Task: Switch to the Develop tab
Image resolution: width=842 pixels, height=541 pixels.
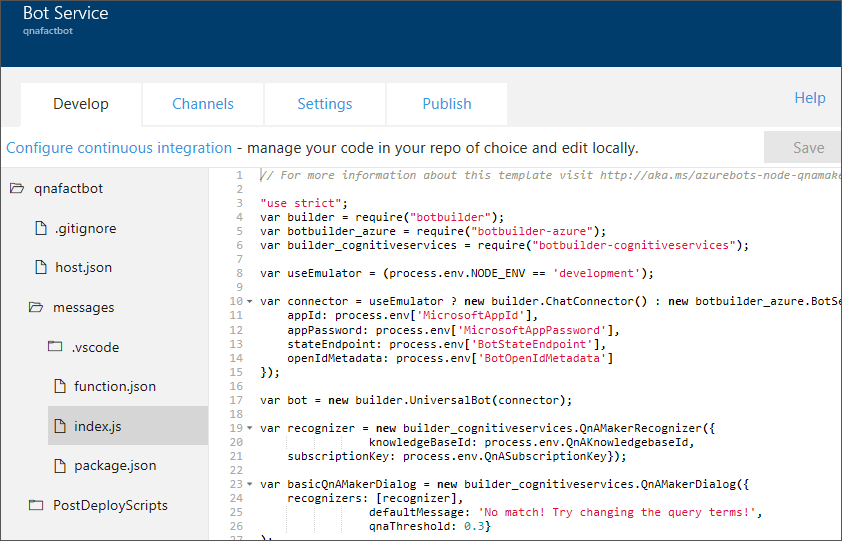Action: click(x=81, y=104)
